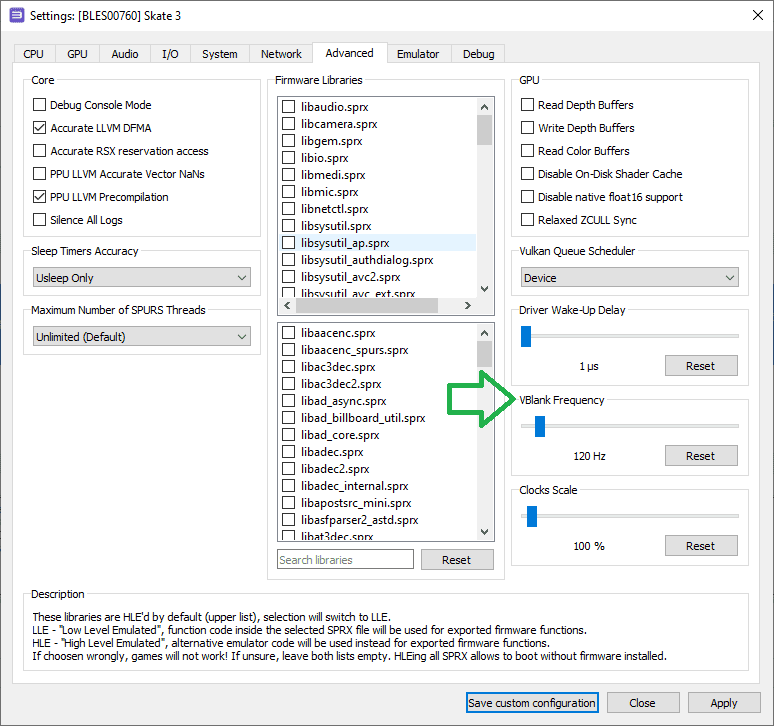774x726 pixels.
Task: Click upper list scroll-left arrow
Action: (x=287, y=306)
